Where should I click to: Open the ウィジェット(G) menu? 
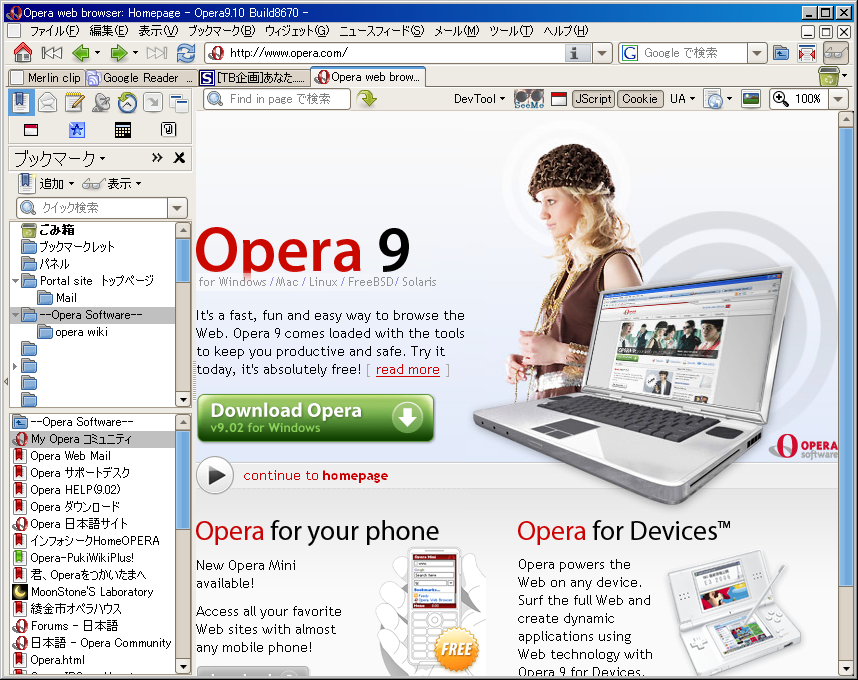tap(297, 31)
